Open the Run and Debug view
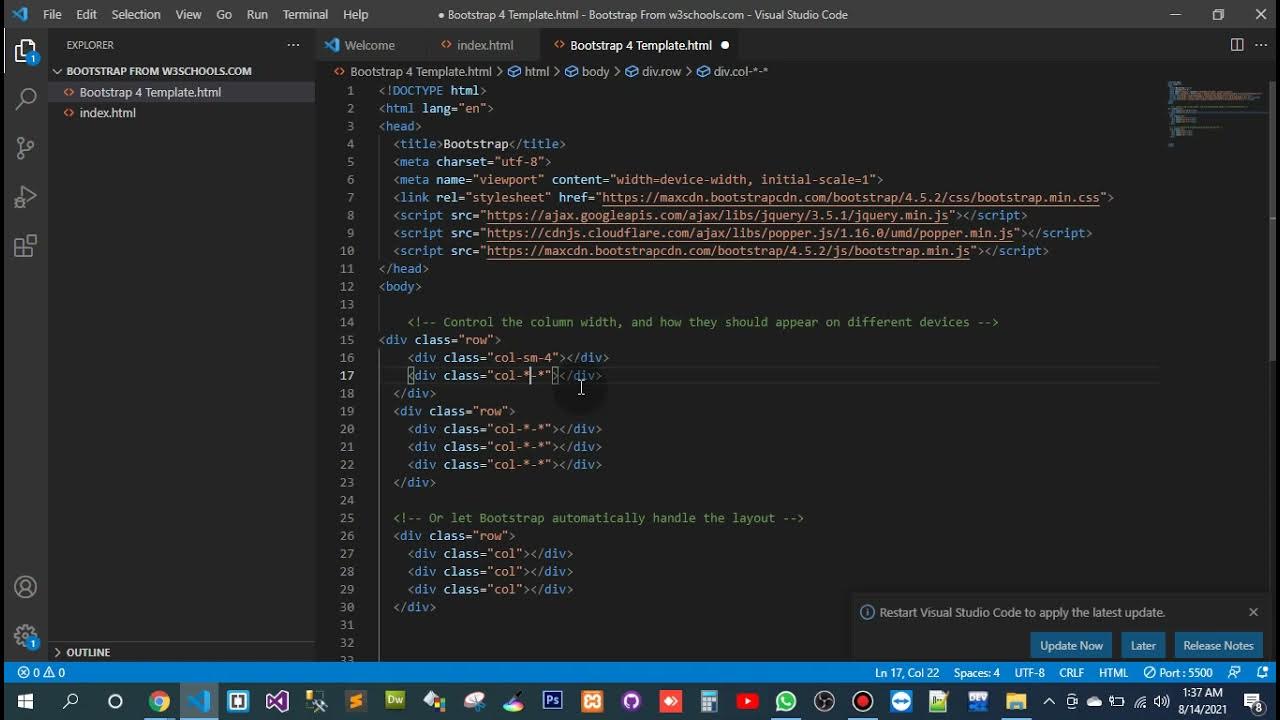Image resolution: width=1280 pixels, height=720 pixels. 26,197
